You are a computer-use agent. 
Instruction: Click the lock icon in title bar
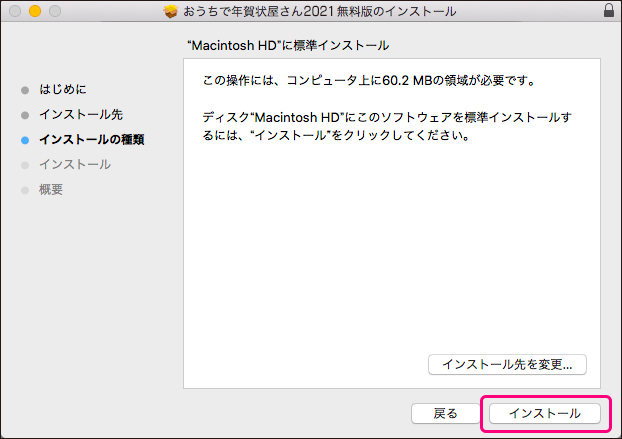pyautogui.click(x=609, y=10)
